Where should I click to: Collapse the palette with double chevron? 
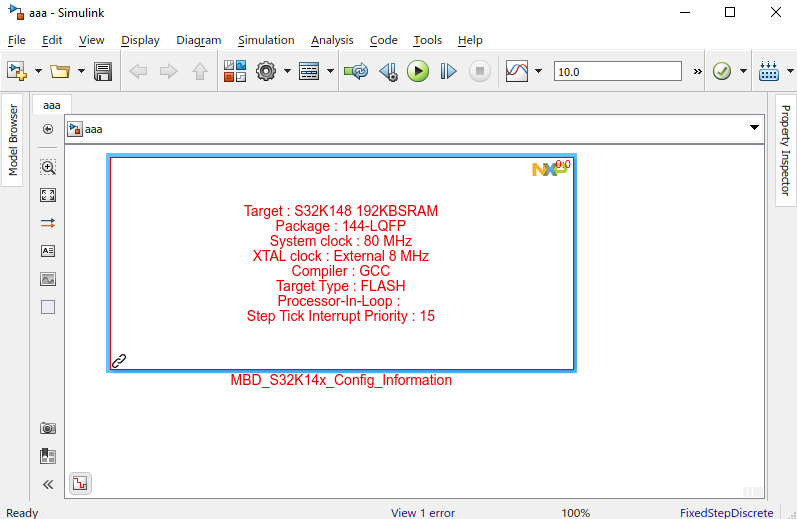tap(48, 484)
